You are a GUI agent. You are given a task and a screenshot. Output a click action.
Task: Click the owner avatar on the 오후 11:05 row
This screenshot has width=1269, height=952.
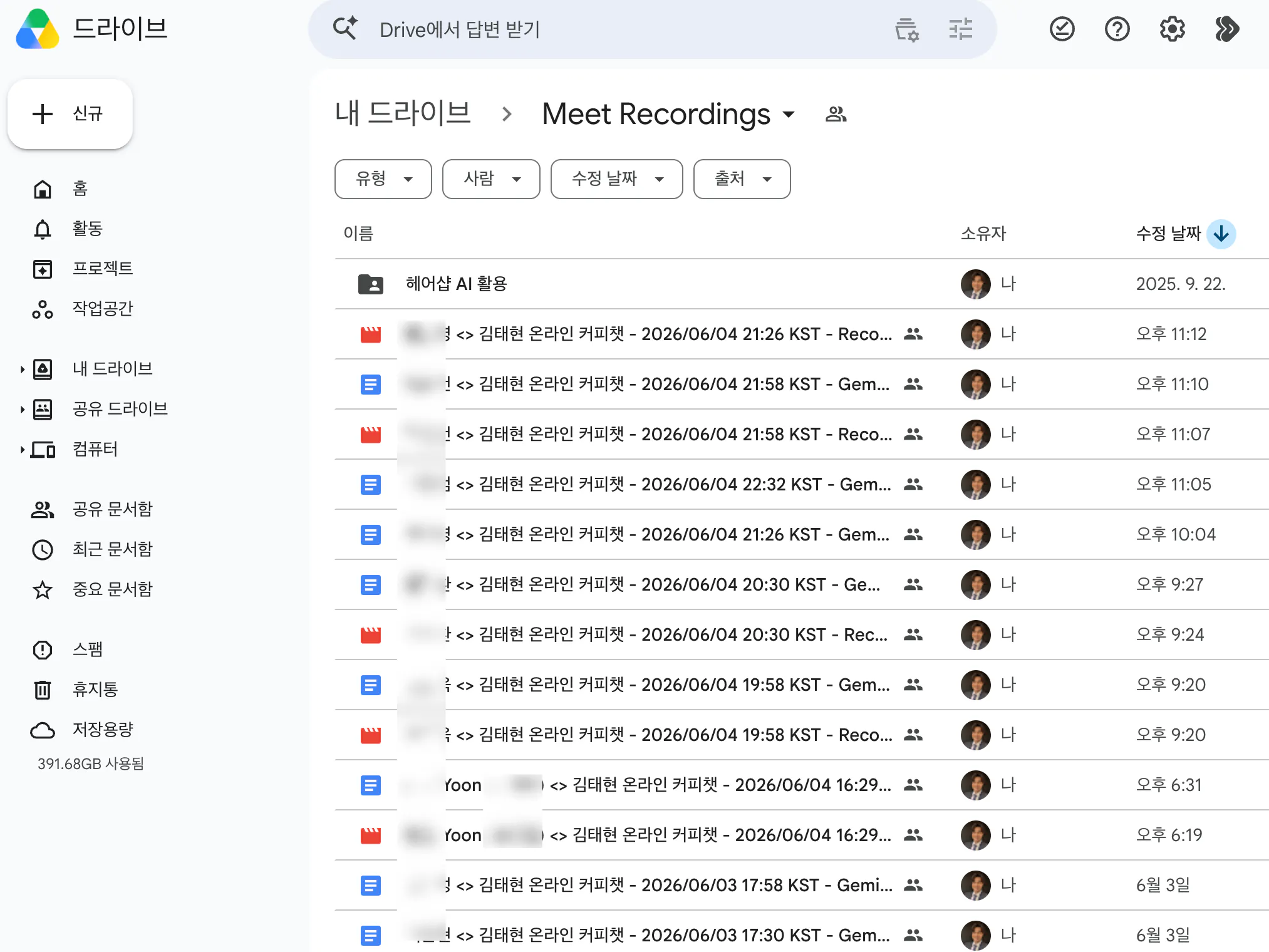[x=975, y=484]
